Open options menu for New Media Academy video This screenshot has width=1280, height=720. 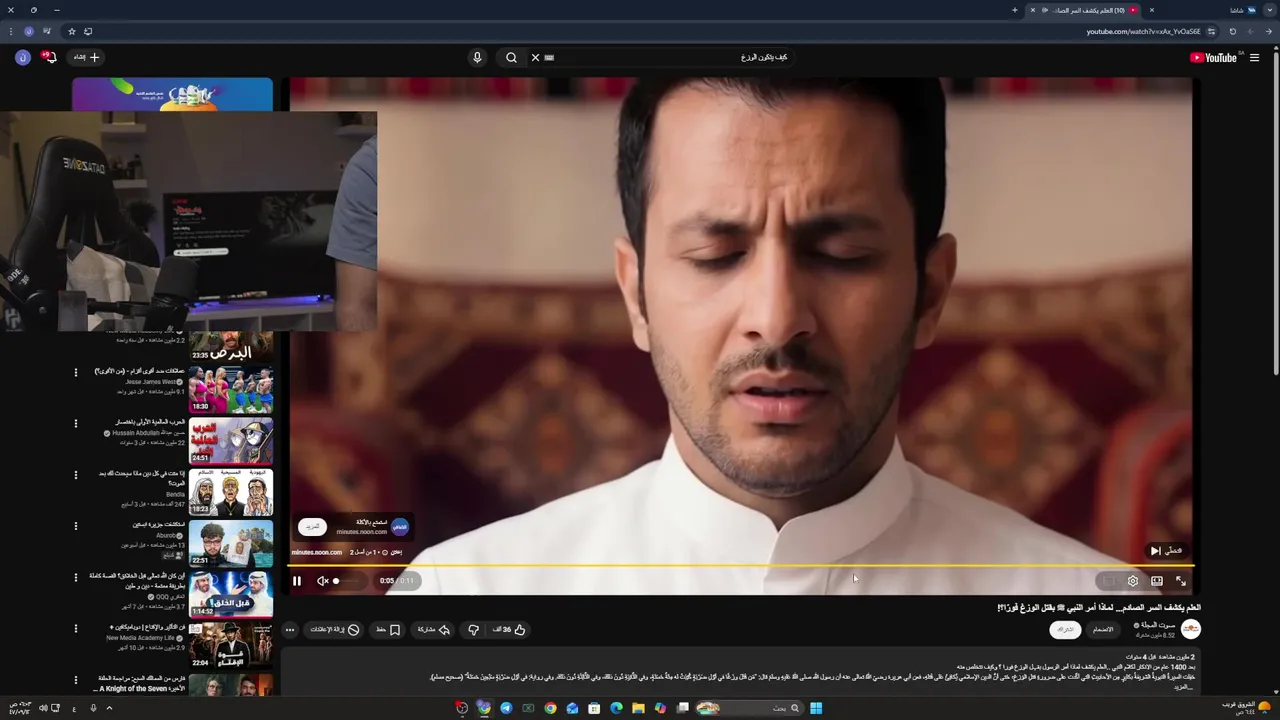75,628
